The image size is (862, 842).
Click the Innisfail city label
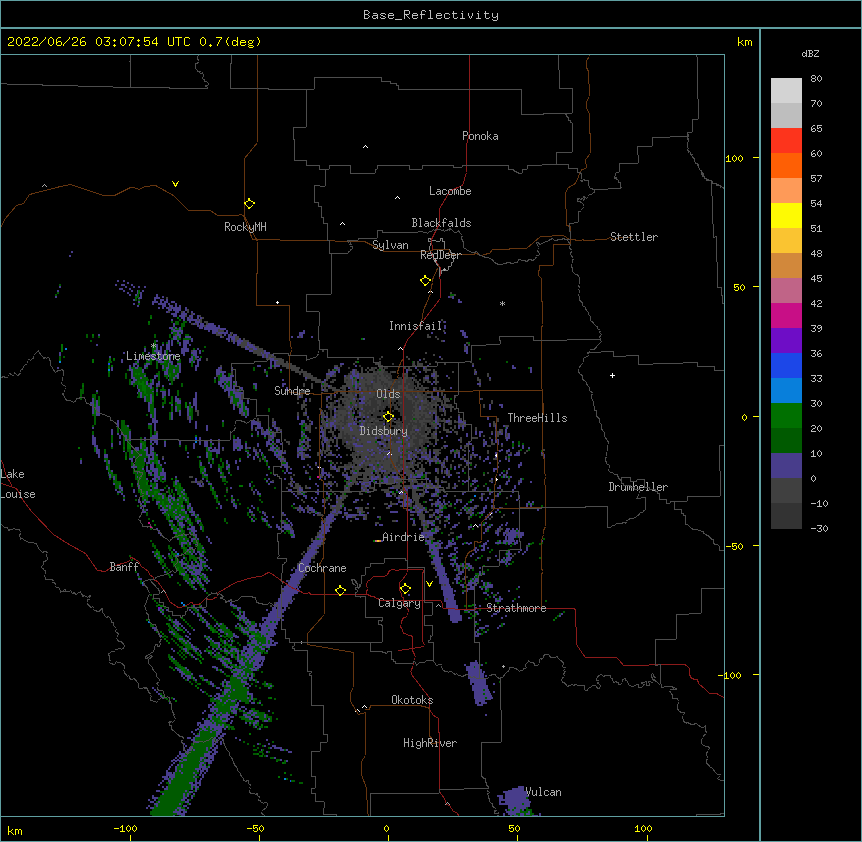point(416,326)
